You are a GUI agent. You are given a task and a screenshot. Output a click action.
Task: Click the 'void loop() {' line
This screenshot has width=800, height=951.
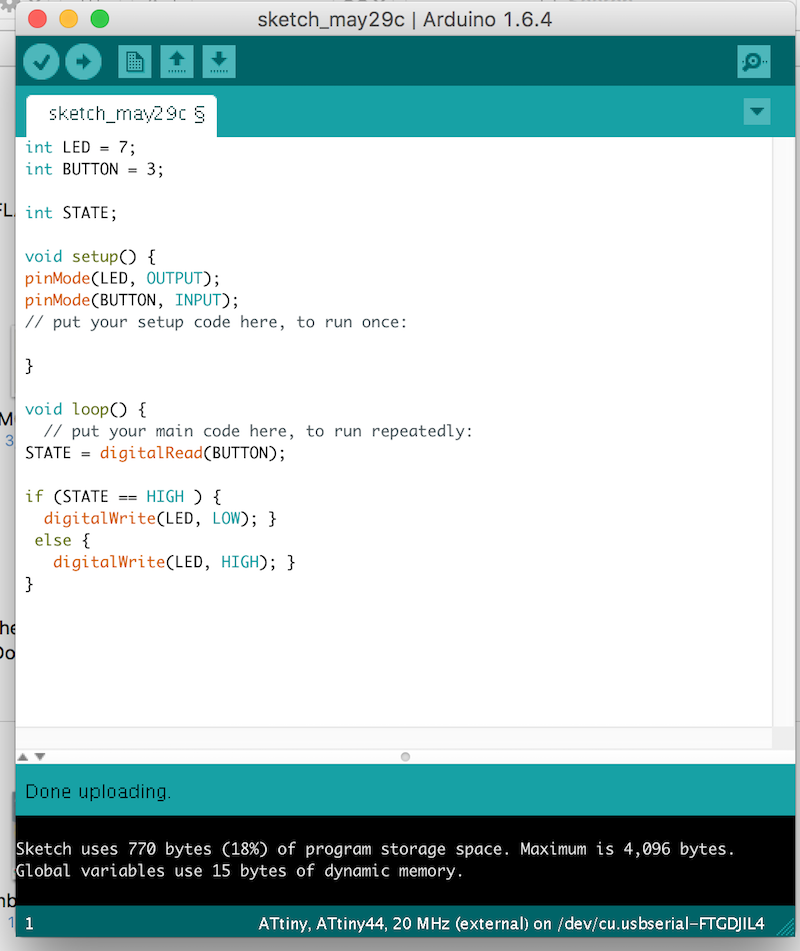86,409
